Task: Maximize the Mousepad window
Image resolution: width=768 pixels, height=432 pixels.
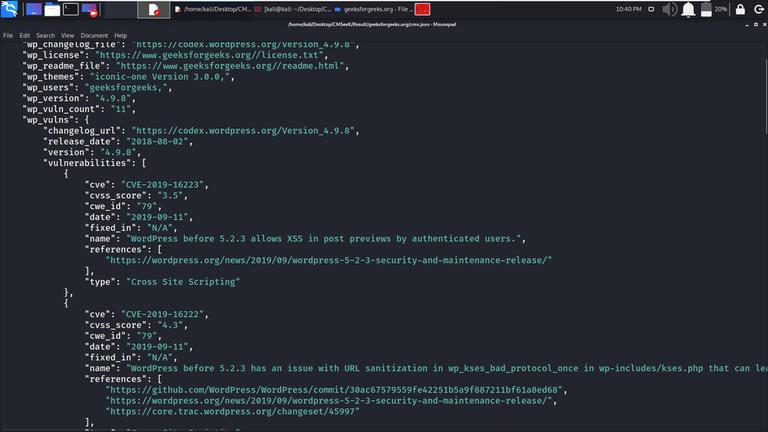Action: [756, 24]
